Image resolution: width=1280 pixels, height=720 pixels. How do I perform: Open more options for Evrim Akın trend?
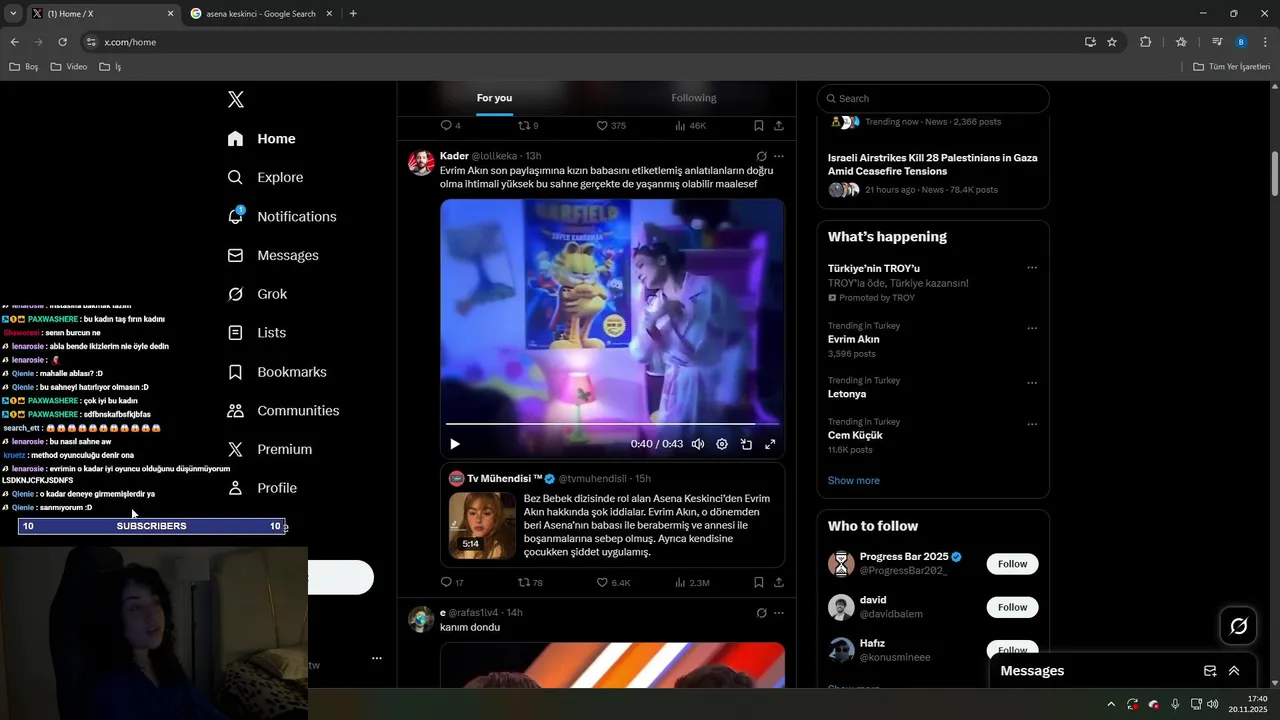coord(1032,328)
